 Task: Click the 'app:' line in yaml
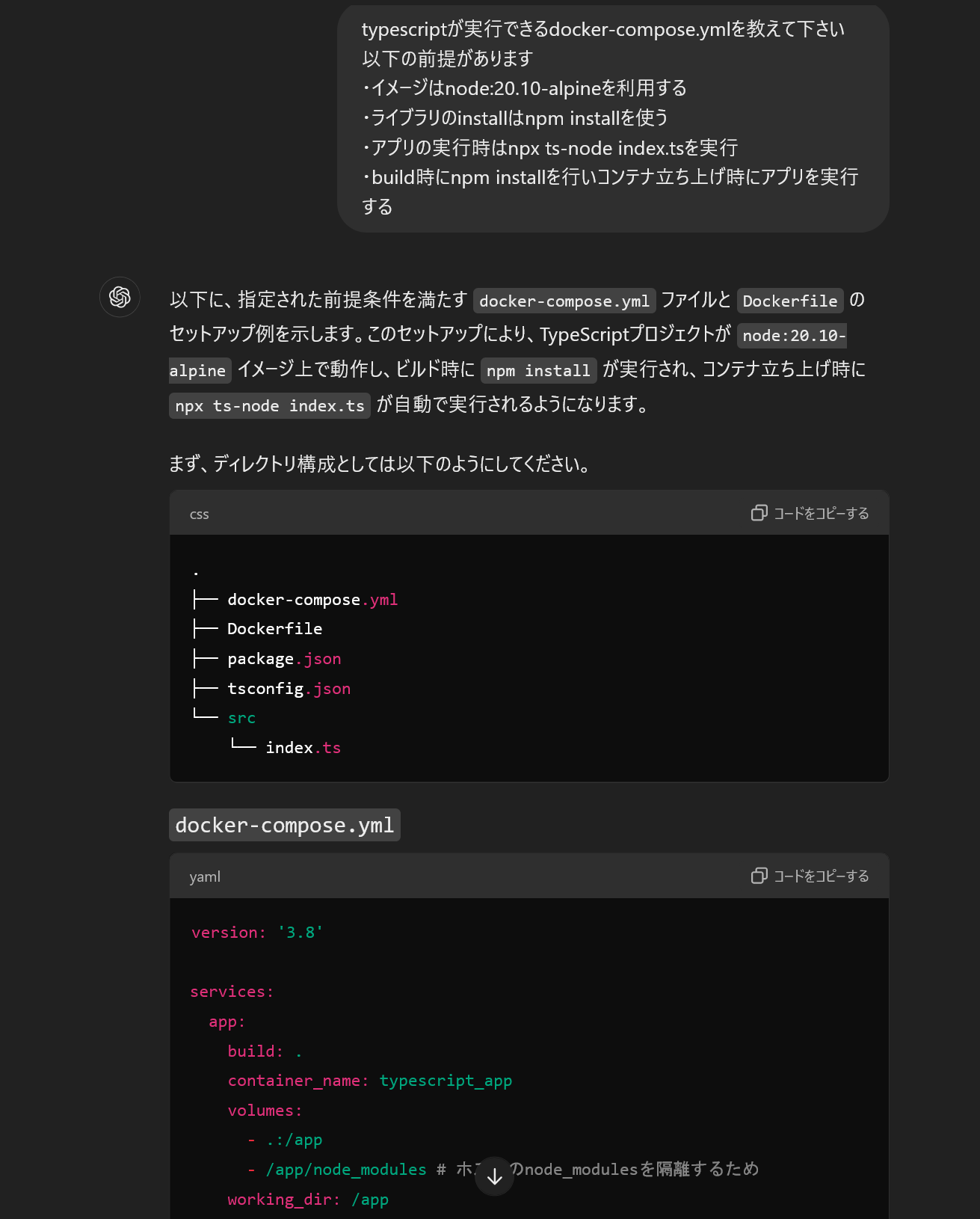(227, 1022)
